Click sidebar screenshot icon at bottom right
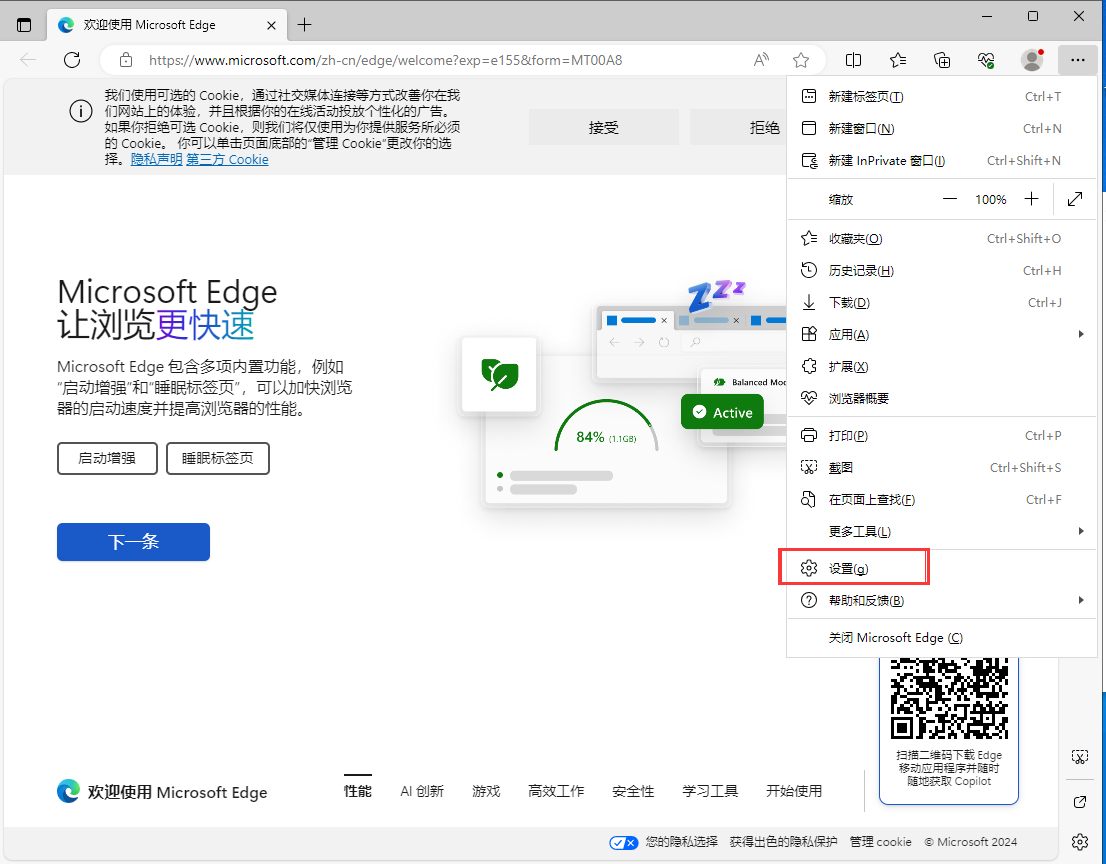 [1080, 757]
